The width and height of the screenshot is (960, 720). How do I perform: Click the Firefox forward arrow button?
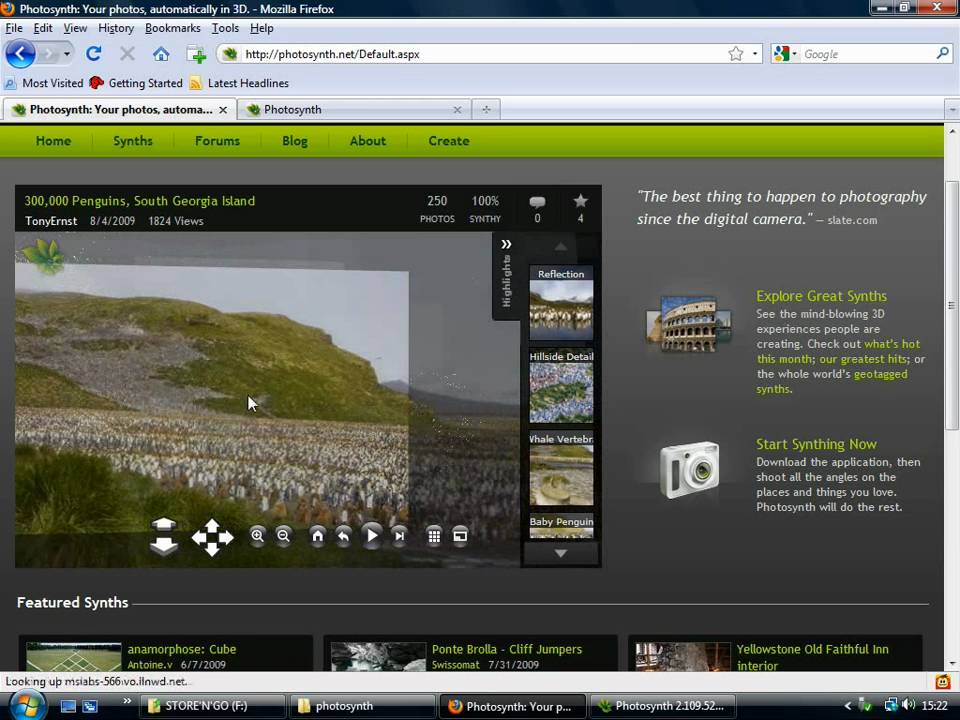49,54
